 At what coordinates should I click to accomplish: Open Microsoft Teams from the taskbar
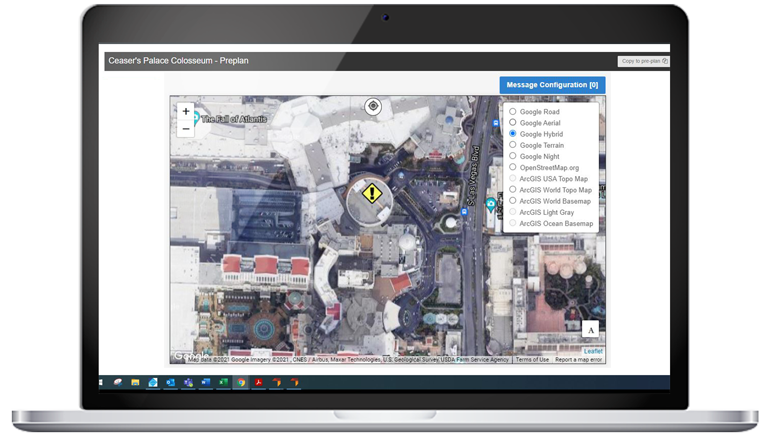(x=188, y=382)
